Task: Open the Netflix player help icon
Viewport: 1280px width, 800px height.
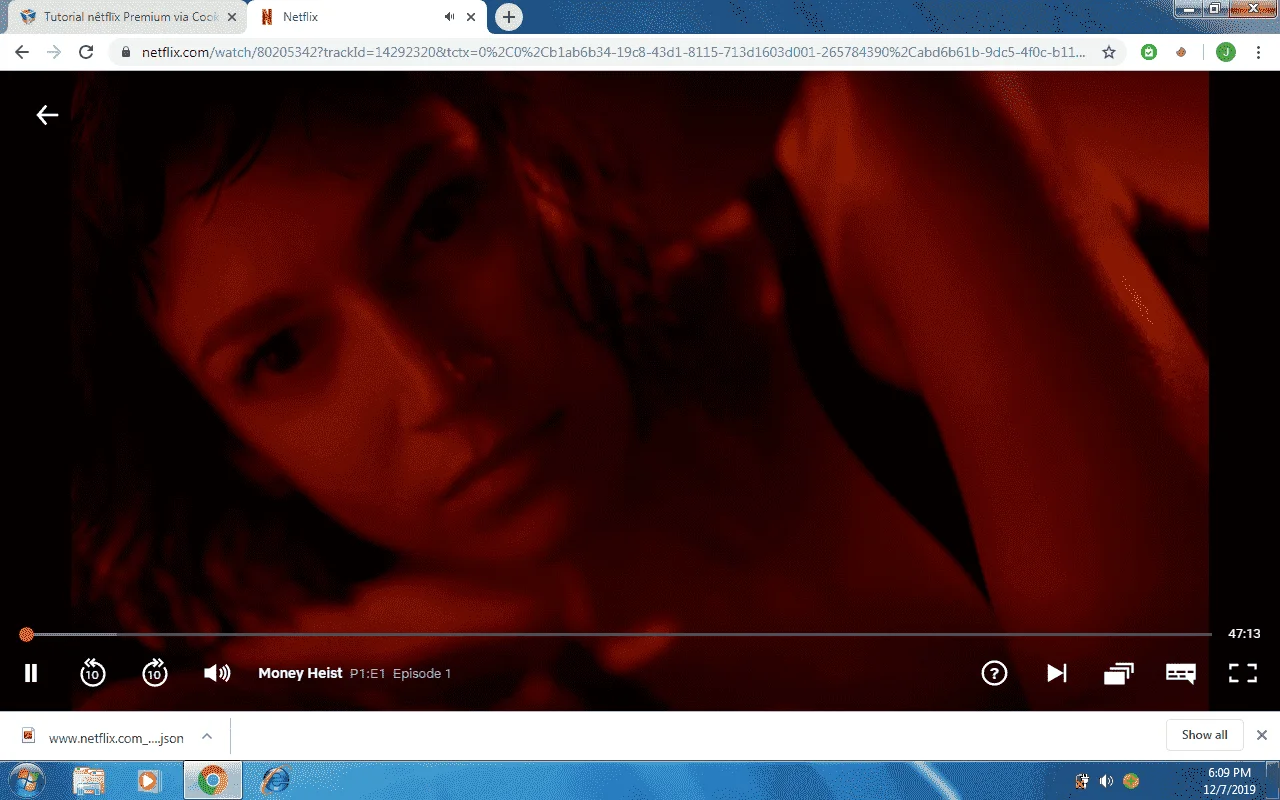Action: (994, 673)
